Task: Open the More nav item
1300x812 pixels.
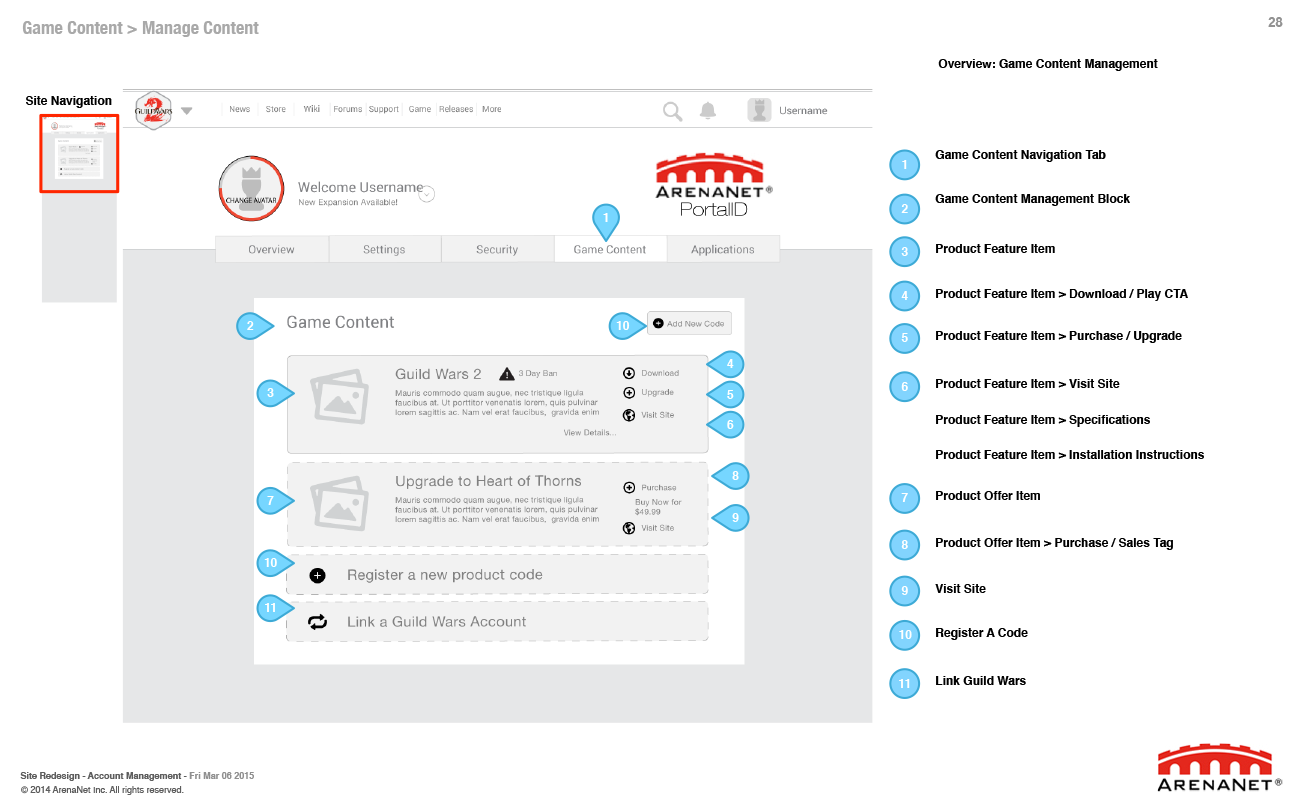Action: pos(492,109)
